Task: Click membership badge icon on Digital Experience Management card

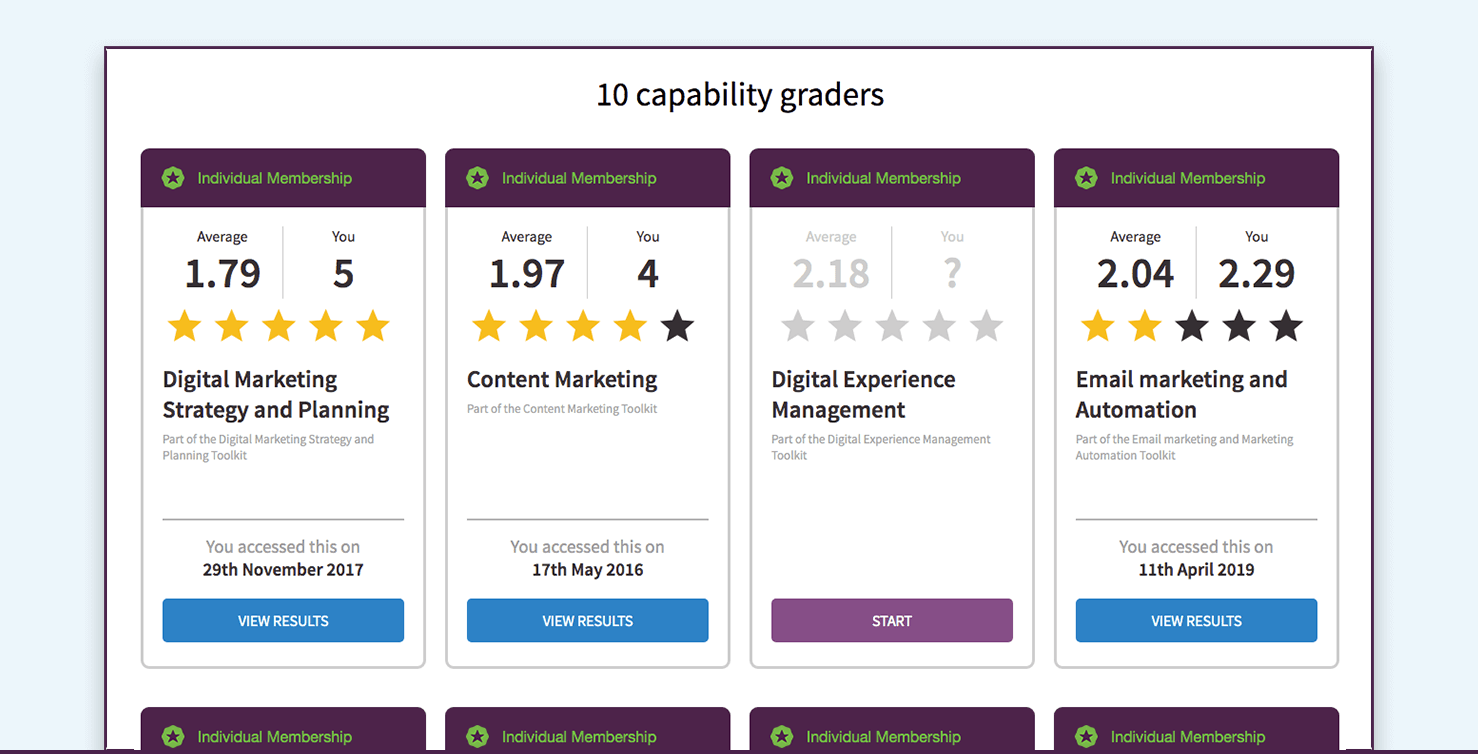Action: coord(782,178)
